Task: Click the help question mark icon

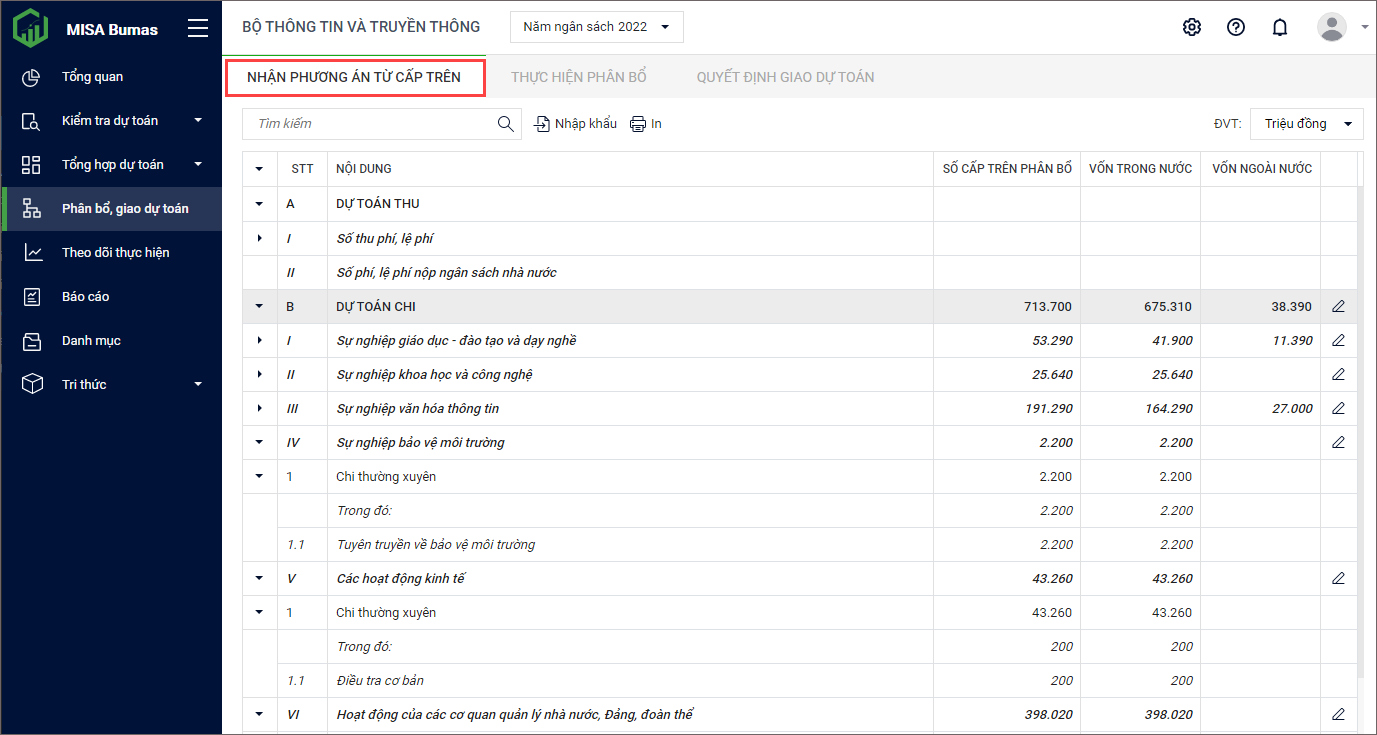Action: click(1235, 27)
